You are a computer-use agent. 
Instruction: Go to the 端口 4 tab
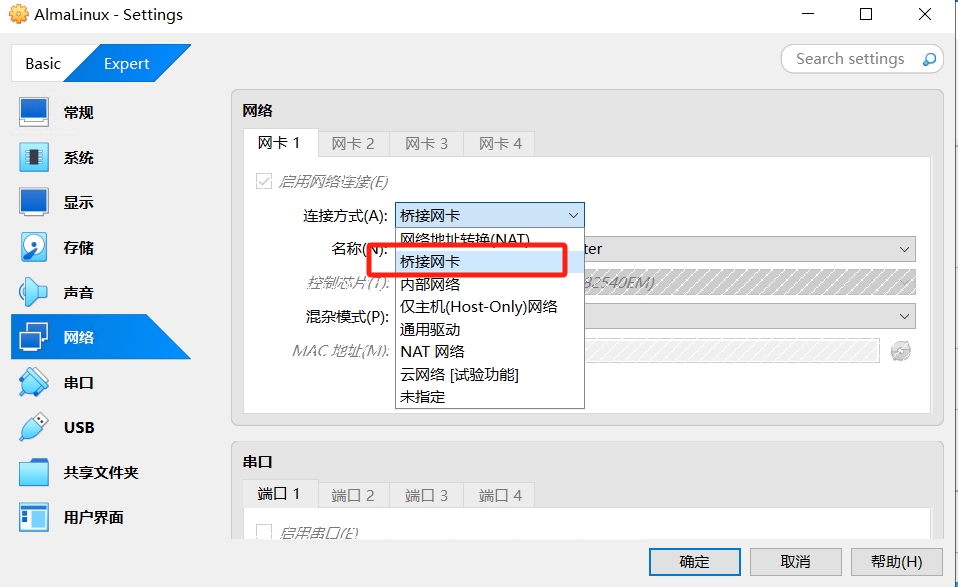click(x=500, y=495)
